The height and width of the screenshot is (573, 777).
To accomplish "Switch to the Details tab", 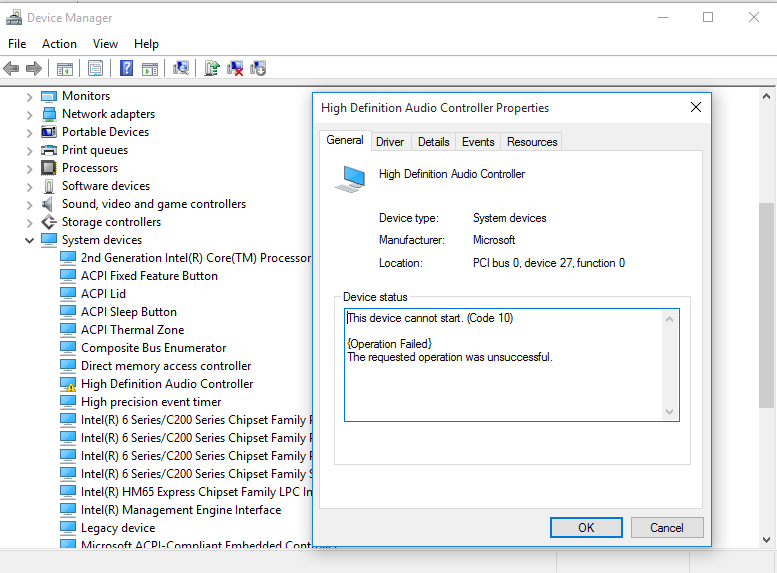I will (x=434, y=142).
